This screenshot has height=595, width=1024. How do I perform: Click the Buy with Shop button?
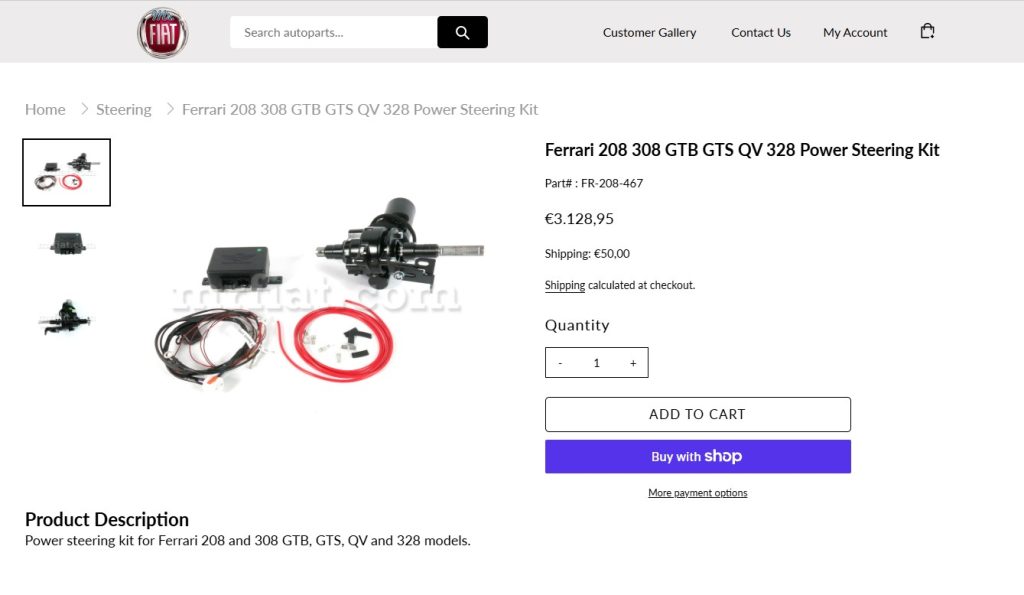pyautogui.click(x=697, y=457)
